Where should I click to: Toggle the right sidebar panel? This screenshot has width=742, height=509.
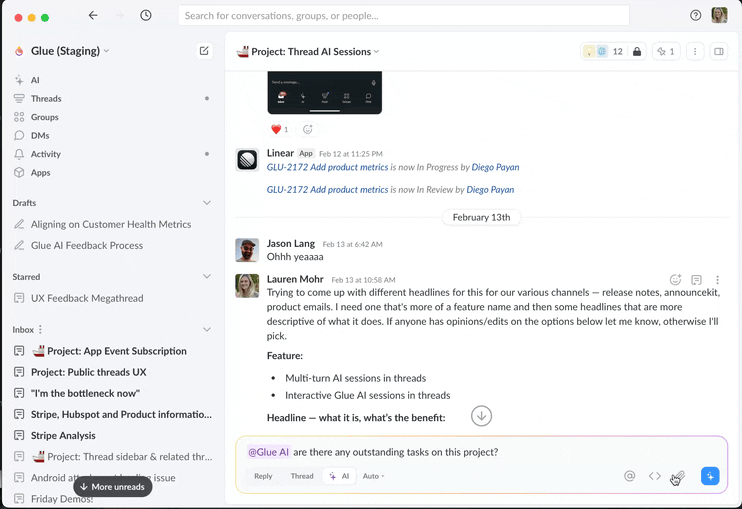(718, 52)
